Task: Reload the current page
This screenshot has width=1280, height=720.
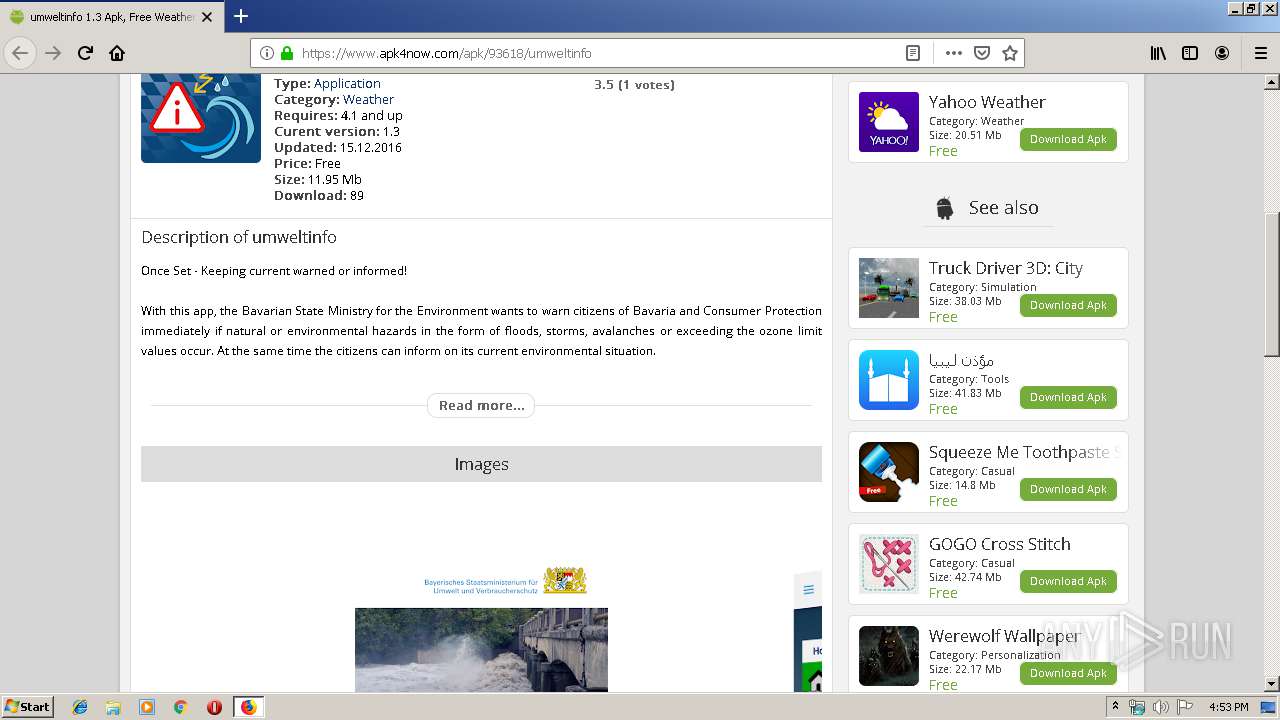Action: [x=85, y=53]
